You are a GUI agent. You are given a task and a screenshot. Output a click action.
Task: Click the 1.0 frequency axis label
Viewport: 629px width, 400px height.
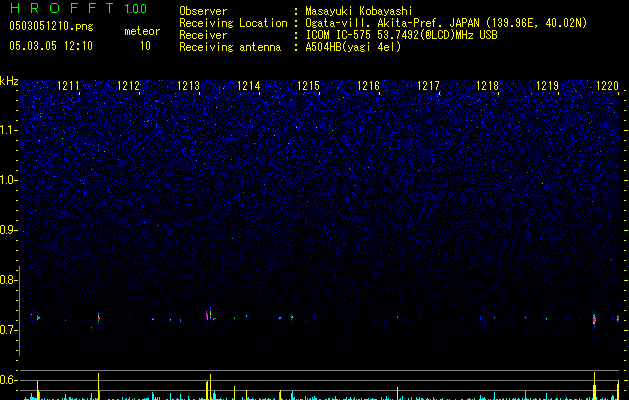[x=9, y=180]
